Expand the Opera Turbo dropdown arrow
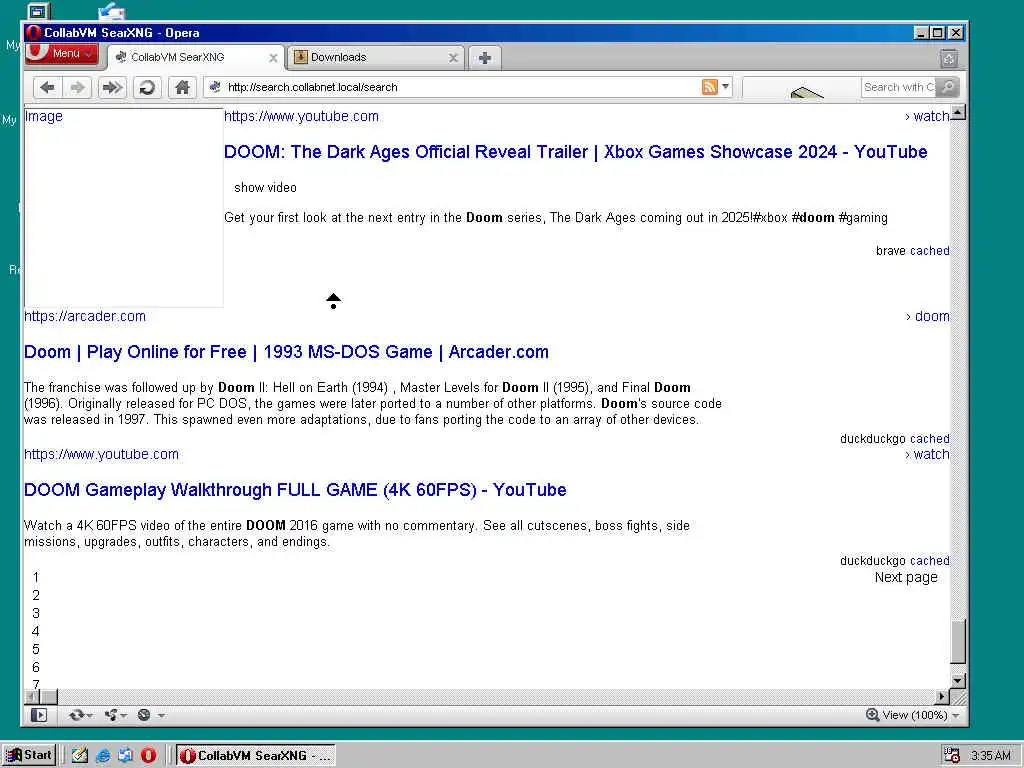 point(161,716)
